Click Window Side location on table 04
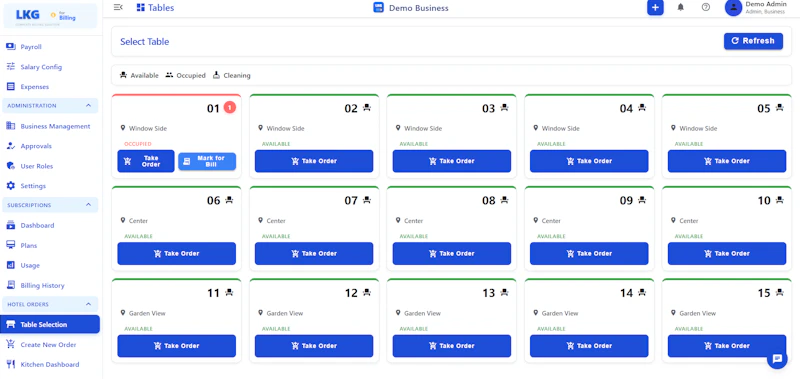800x379 pixels. click(x=561, y=129)
